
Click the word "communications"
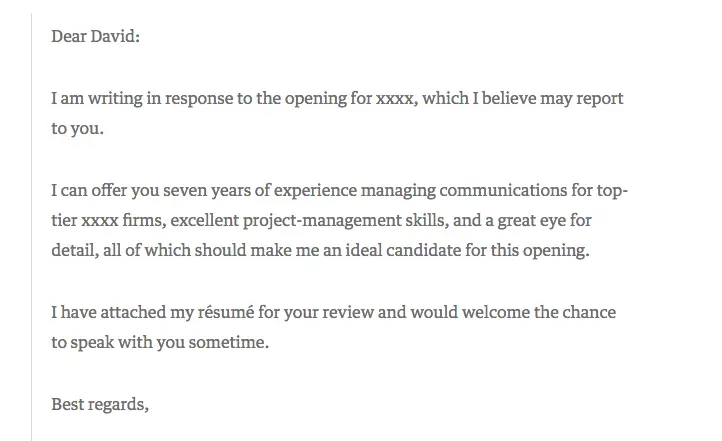point(503,190)
